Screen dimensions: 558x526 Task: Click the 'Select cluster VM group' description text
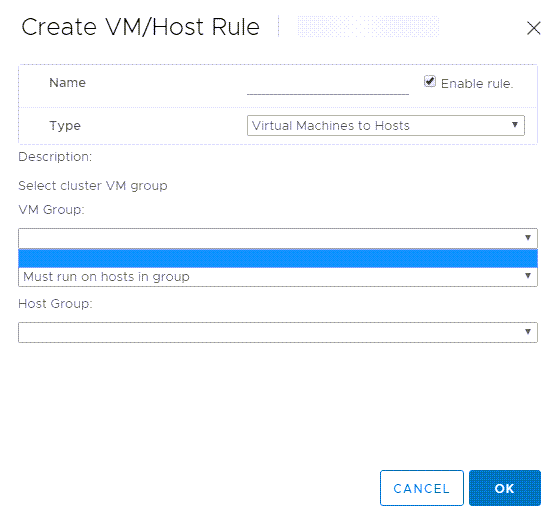[x=93, y=186]
